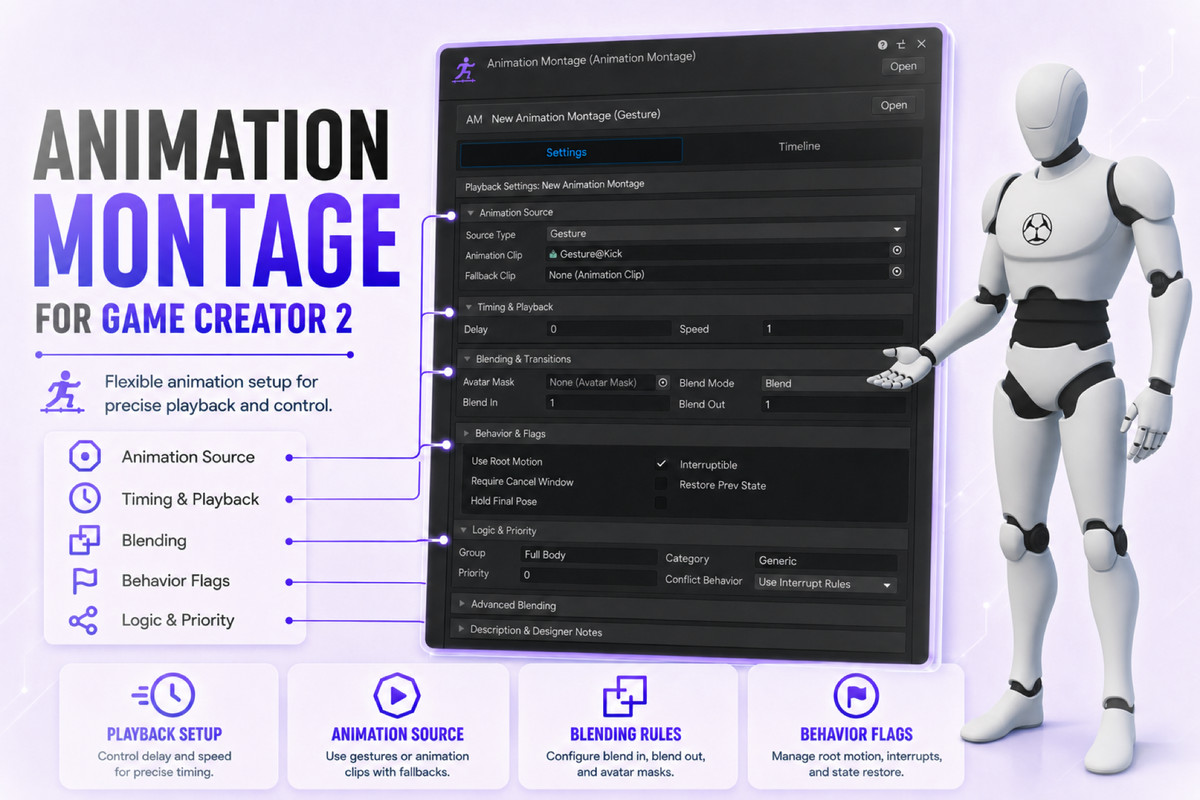Click the Playback Settings: New Animation Montage header
The image size is (1200, 800).
[554, 185]
